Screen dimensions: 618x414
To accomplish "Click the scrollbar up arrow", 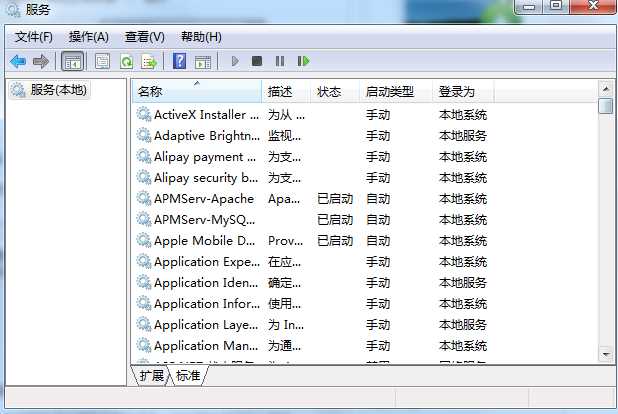I will tap(606, 89).
